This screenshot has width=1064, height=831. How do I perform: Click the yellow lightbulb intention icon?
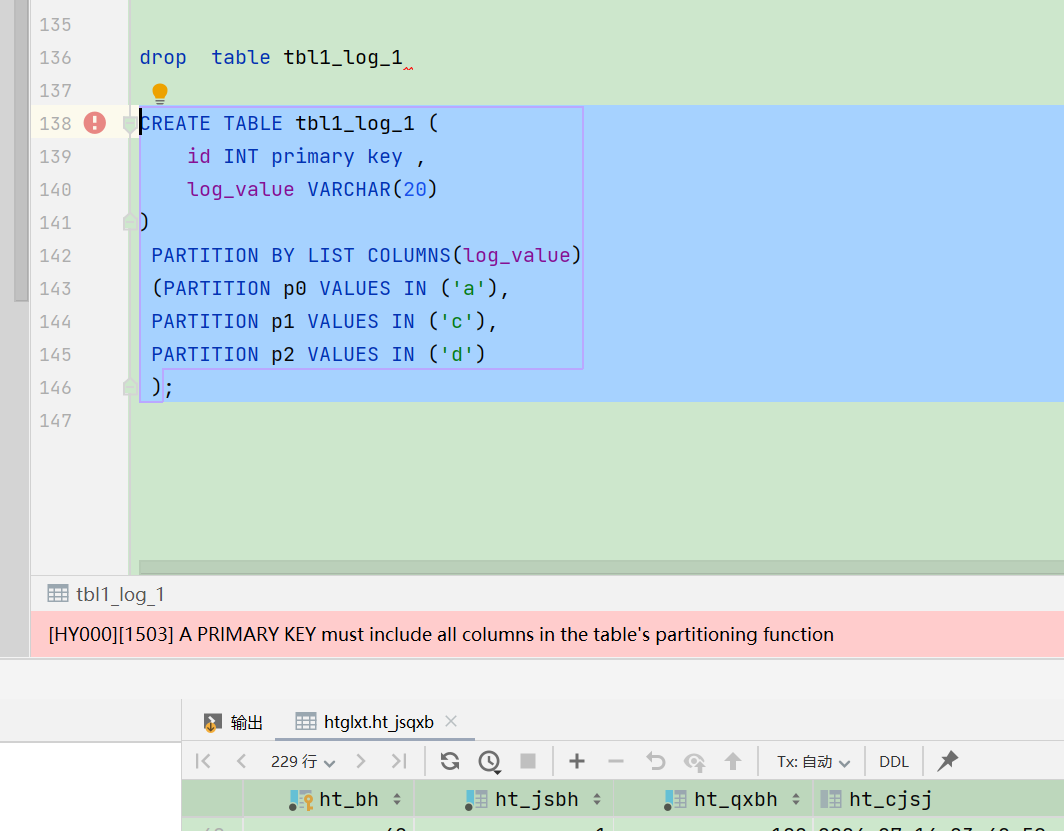coord(159,94)
